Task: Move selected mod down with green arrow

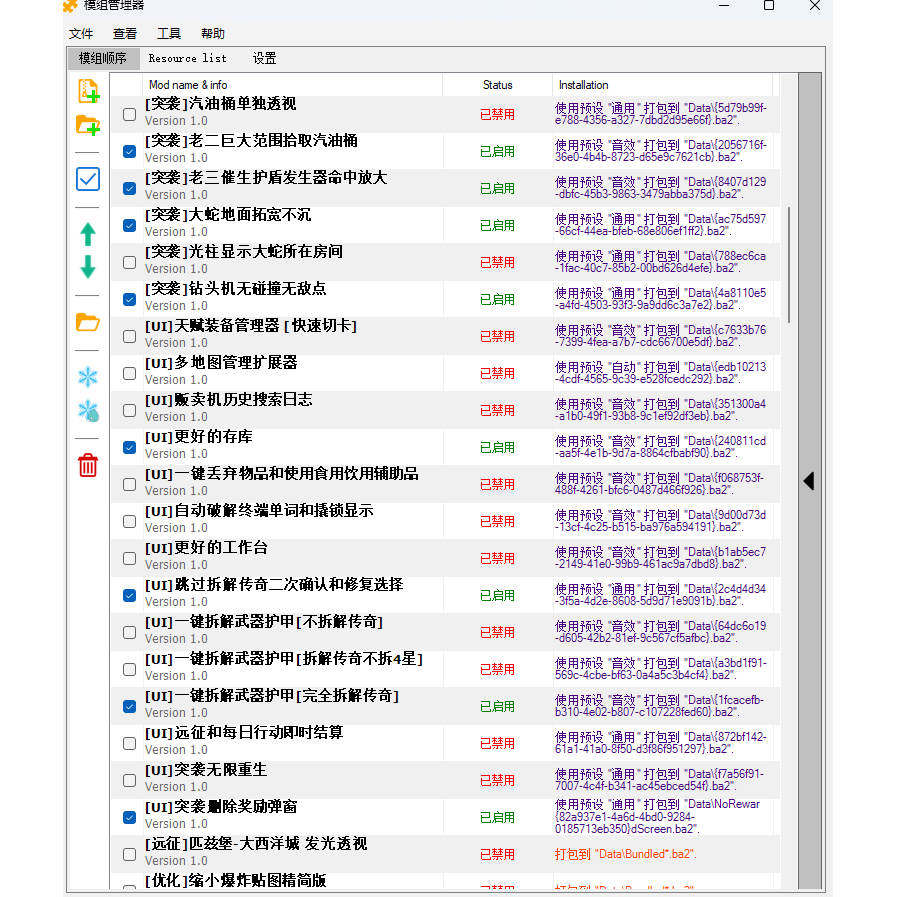Action: [88, 267]
